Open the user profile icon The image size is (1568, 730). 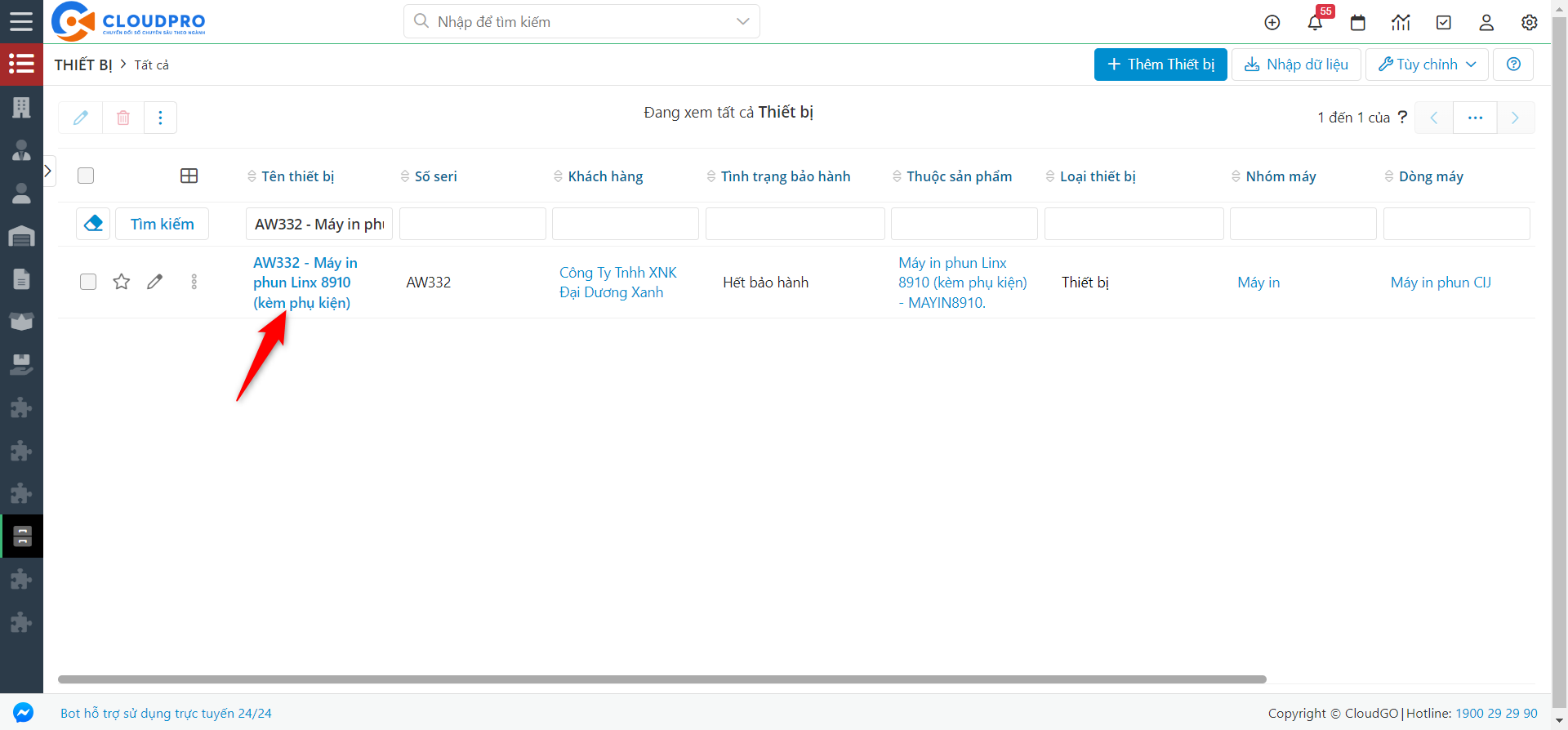[1486, 23]
